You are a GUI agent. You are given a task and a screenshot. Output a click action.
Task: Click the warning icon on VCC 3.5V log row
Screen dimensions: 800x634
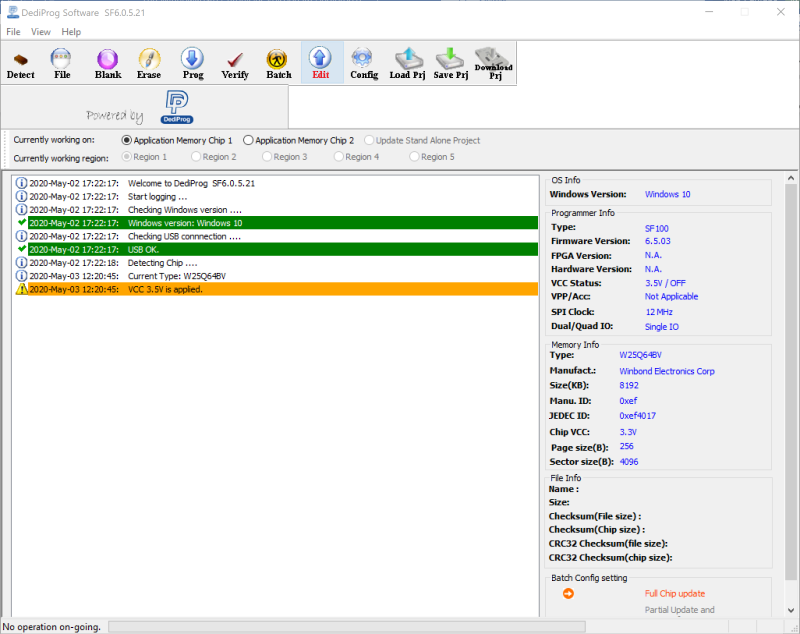tap(21, 289)
